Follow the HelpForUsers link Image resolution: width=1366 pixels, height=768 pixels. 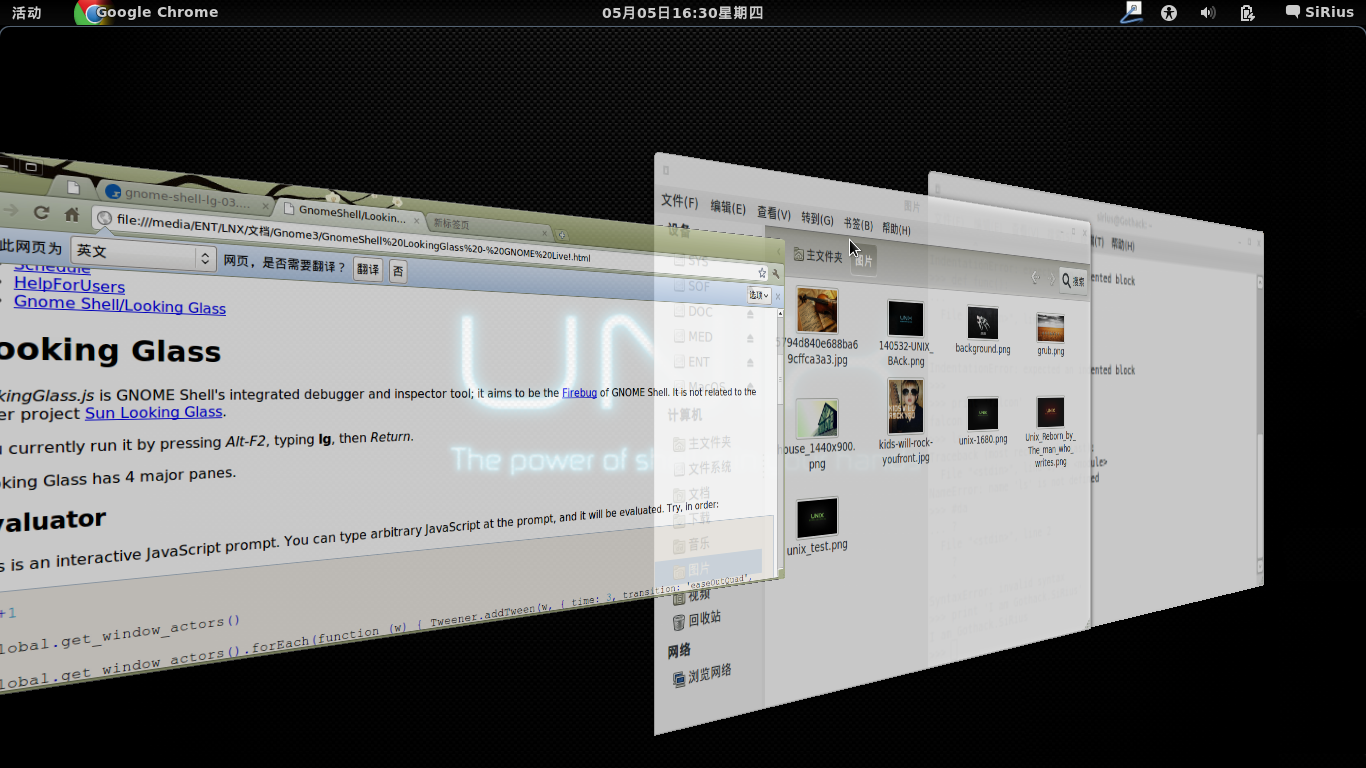click(x=69, y=286)
